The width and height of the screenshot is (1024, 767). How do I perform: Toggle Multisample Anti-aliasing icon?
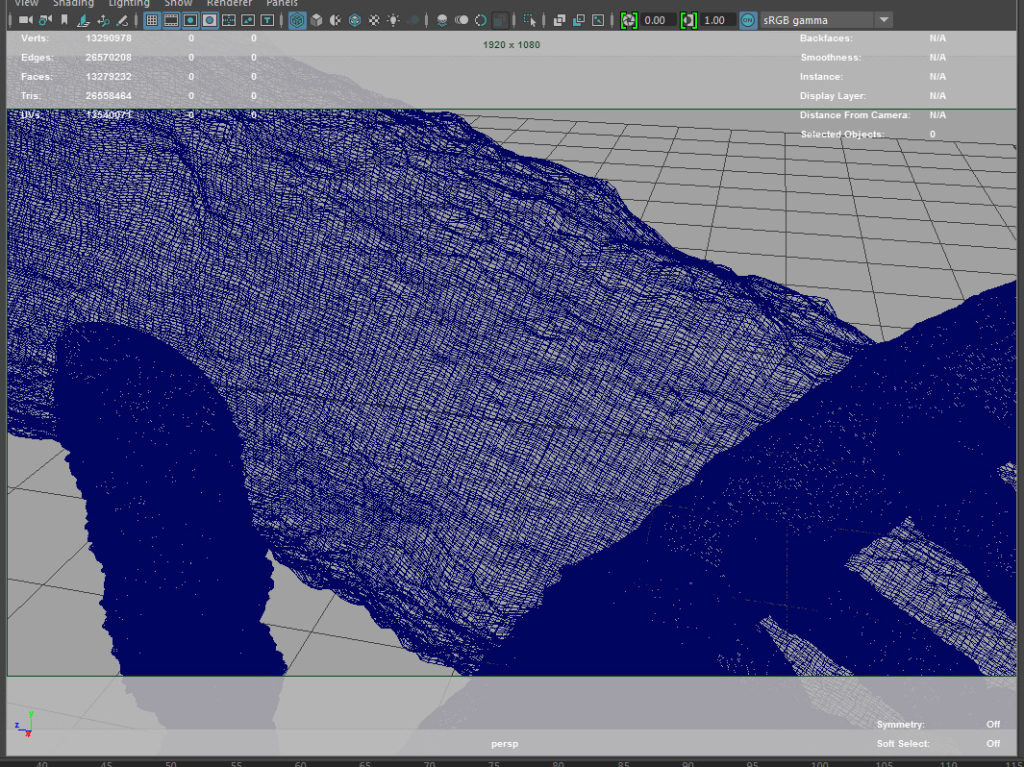481,20
